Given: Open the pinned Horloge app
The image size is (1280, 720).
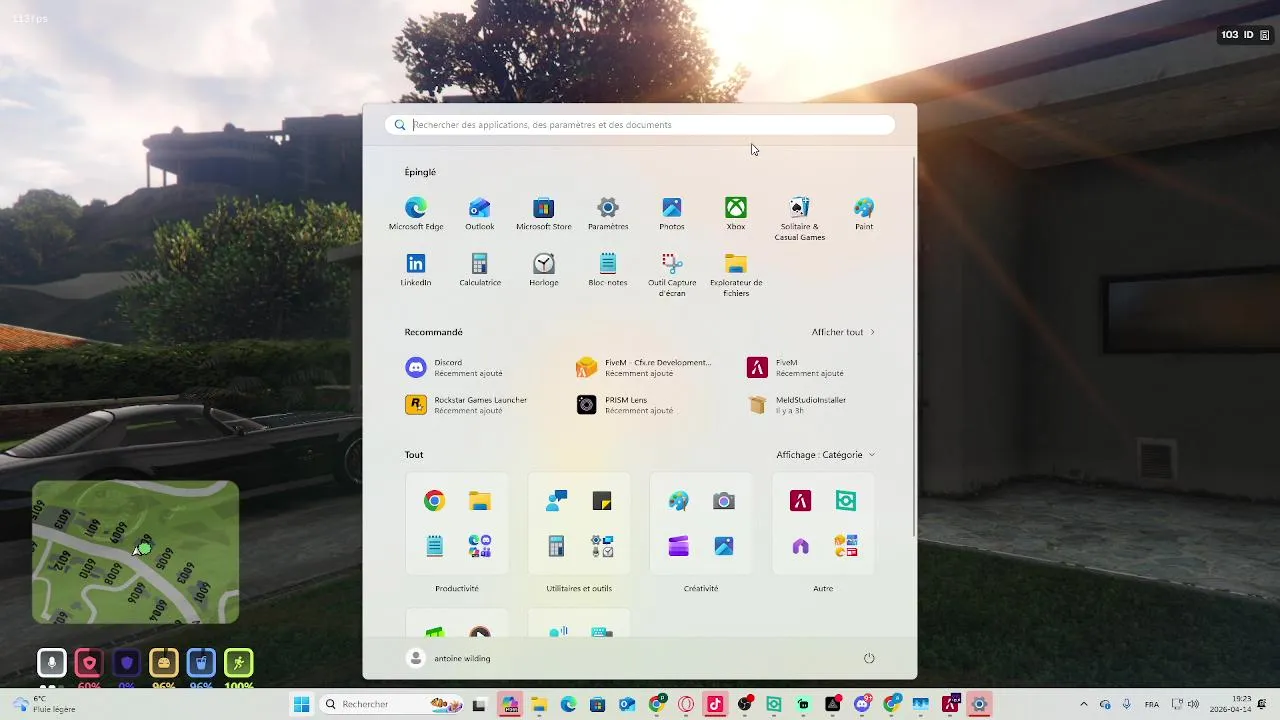Looking at the screenshot, I should click(x=544, y=269).
